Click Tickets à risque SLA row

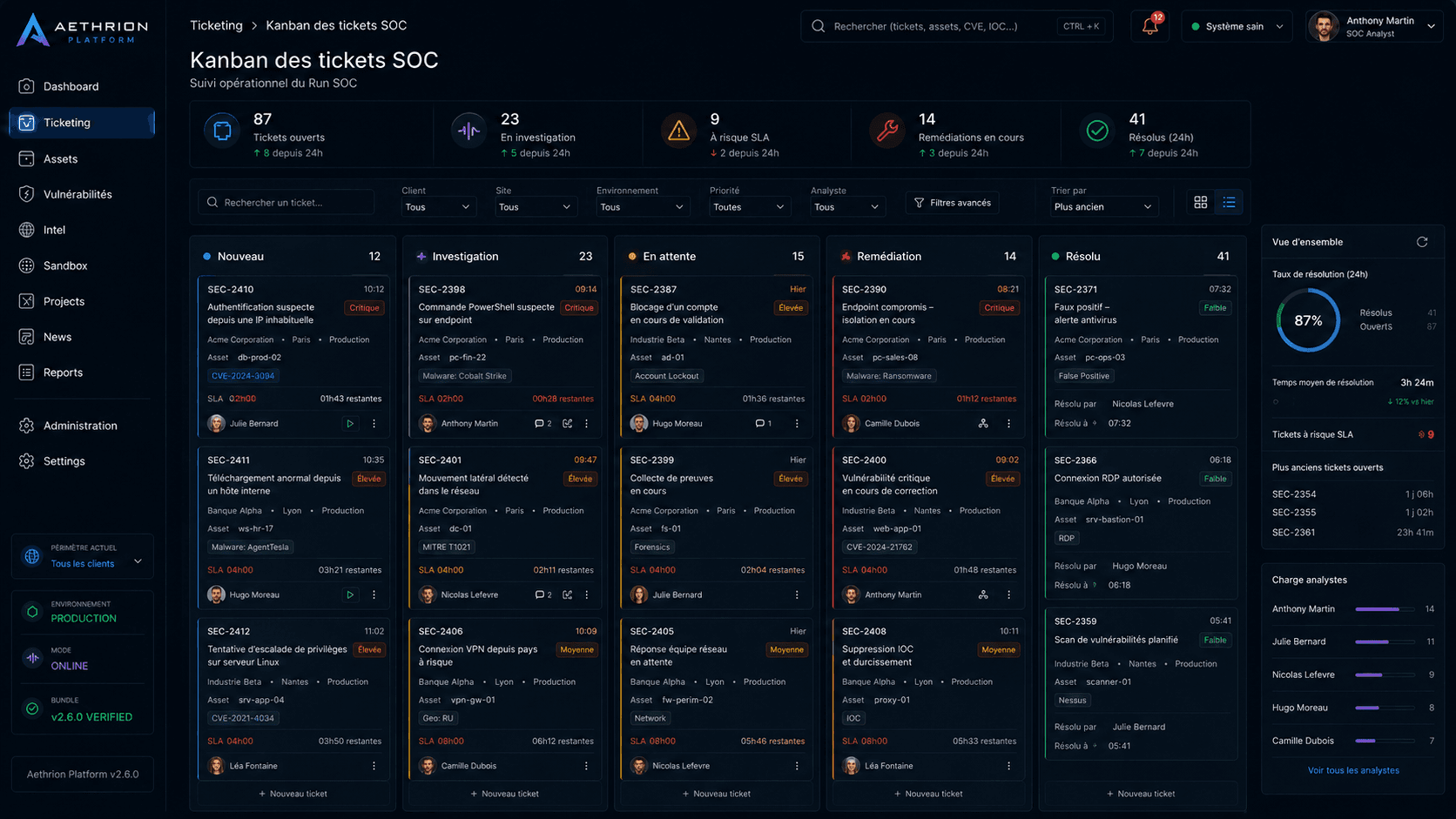pyautogui.click(x=1352, y=434)
